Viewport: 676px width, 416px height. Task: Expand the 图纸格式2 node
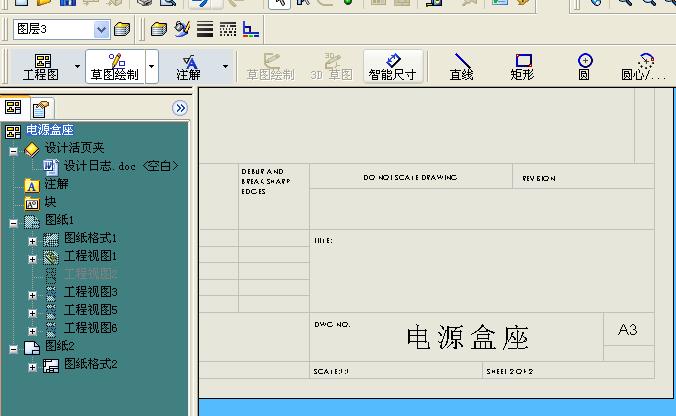pyautogui.click(x=32, y=367)
